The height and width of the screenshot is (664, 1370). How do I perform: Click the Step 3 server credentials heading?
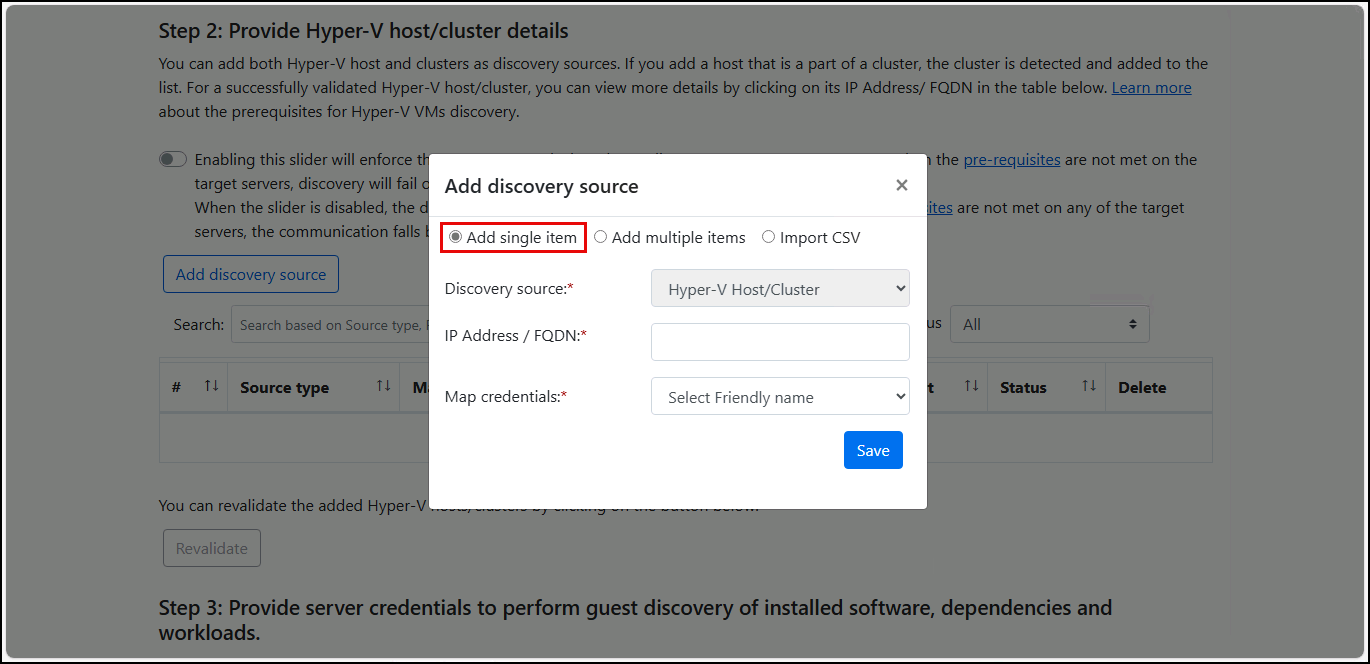coord(635,620)
